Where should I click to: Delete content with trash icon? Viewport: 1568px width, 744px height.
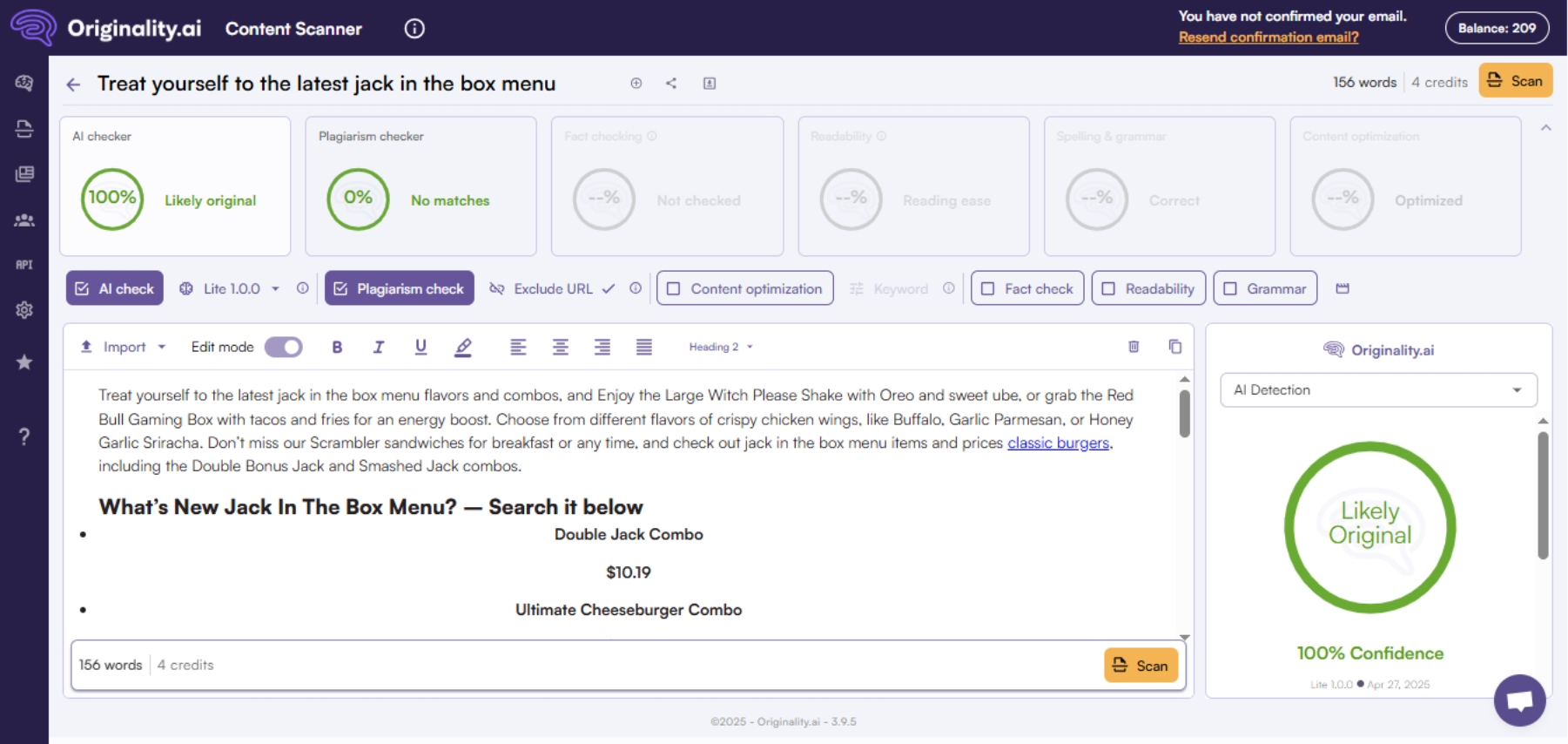[x=1134, y=347]
